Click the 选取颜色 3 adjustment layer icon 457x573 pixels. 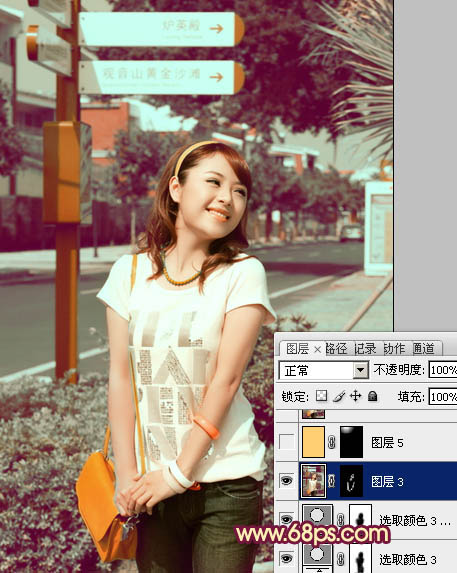[x=317, y=556]
